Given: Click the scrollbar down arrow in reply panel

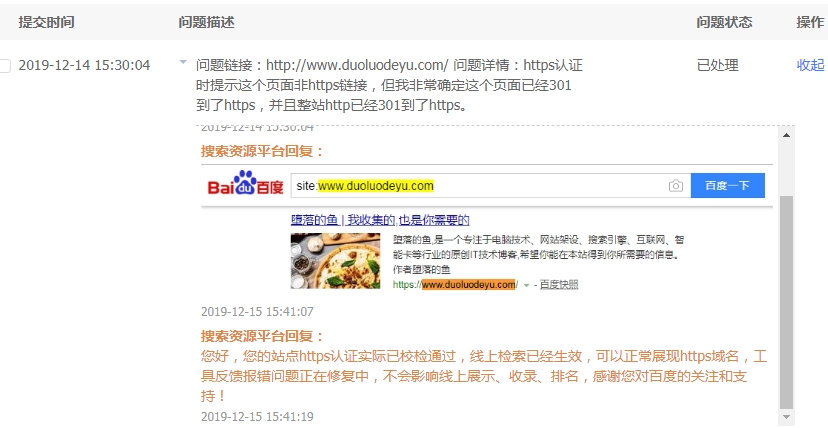Looking at the screenshot, I should tap(786, 417).
